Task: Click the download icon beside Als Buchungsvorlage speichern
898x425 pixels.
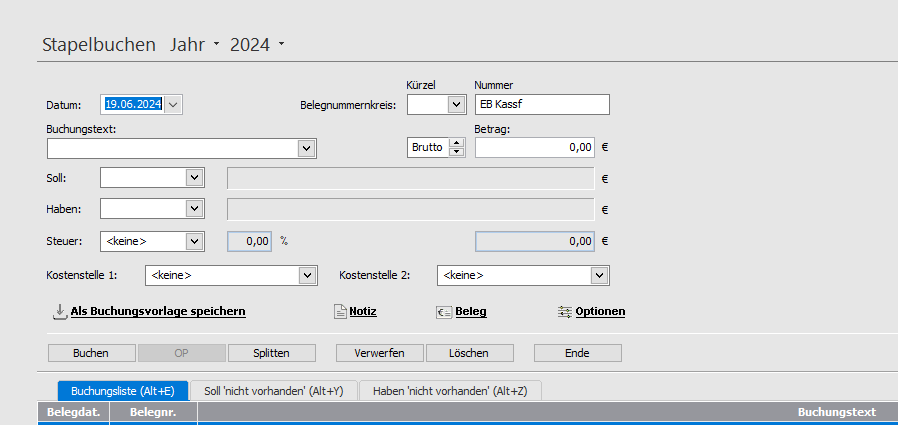Action: point(59,312)
